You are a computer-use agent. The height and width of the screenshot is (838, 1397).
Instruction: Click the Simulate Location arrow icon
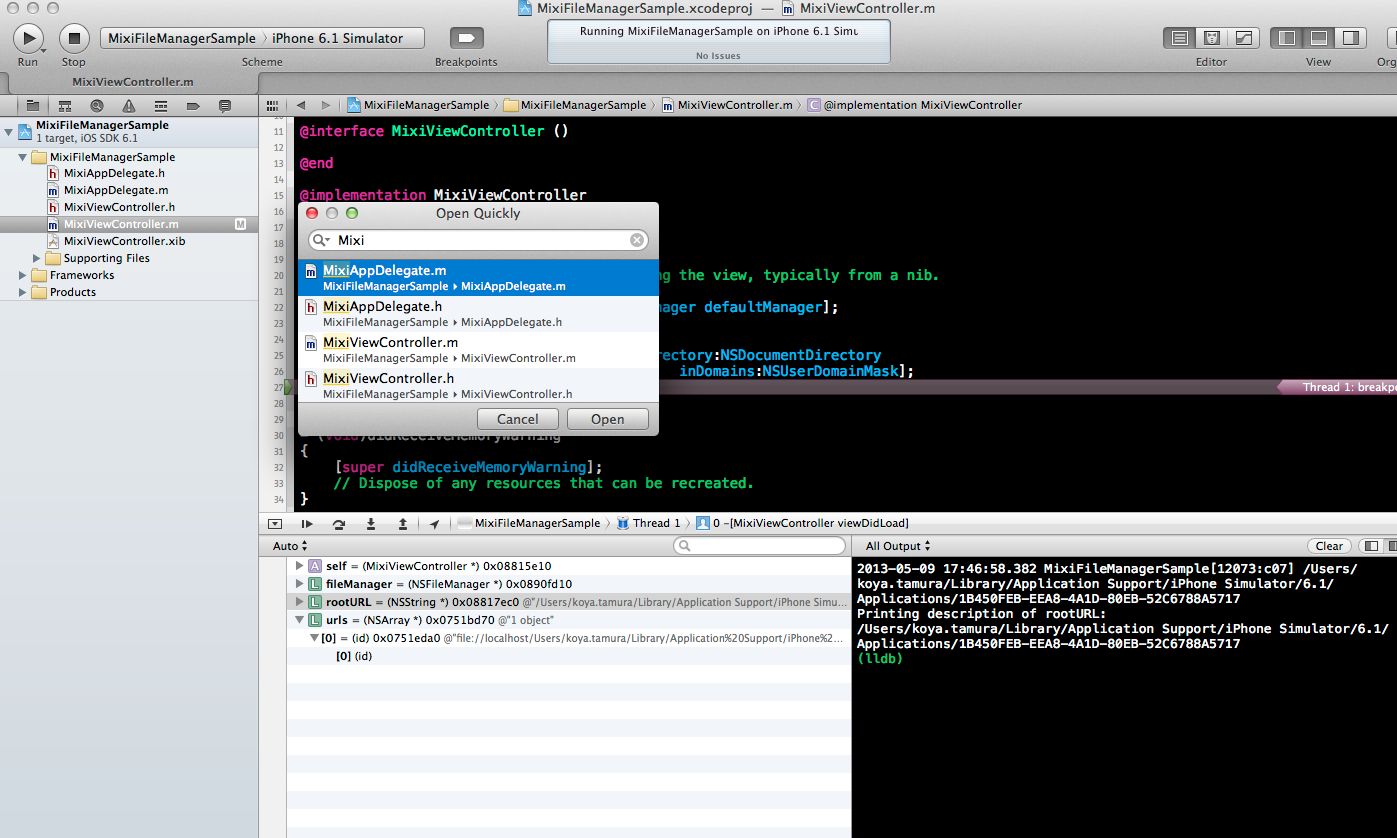(435, 523)
